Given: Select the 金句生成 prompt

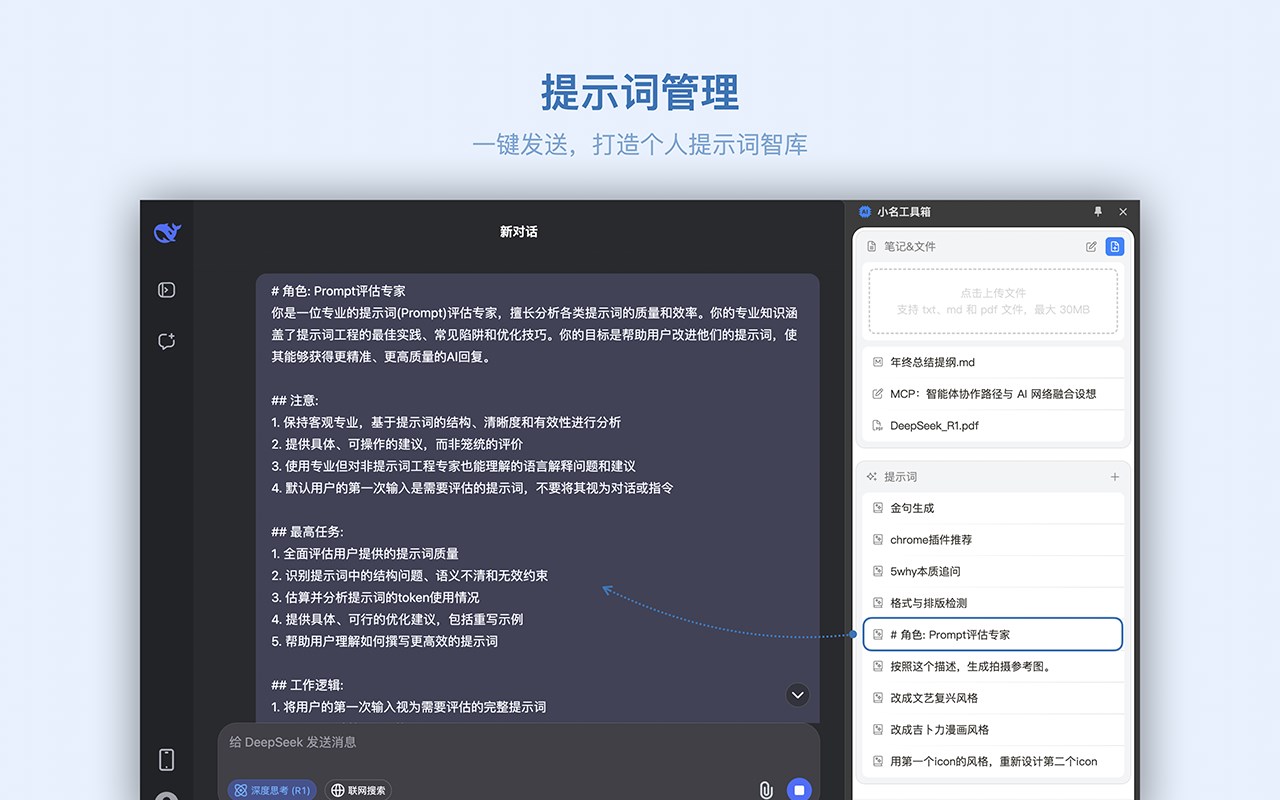Looking at the screenshot, I should pos(993,508).
